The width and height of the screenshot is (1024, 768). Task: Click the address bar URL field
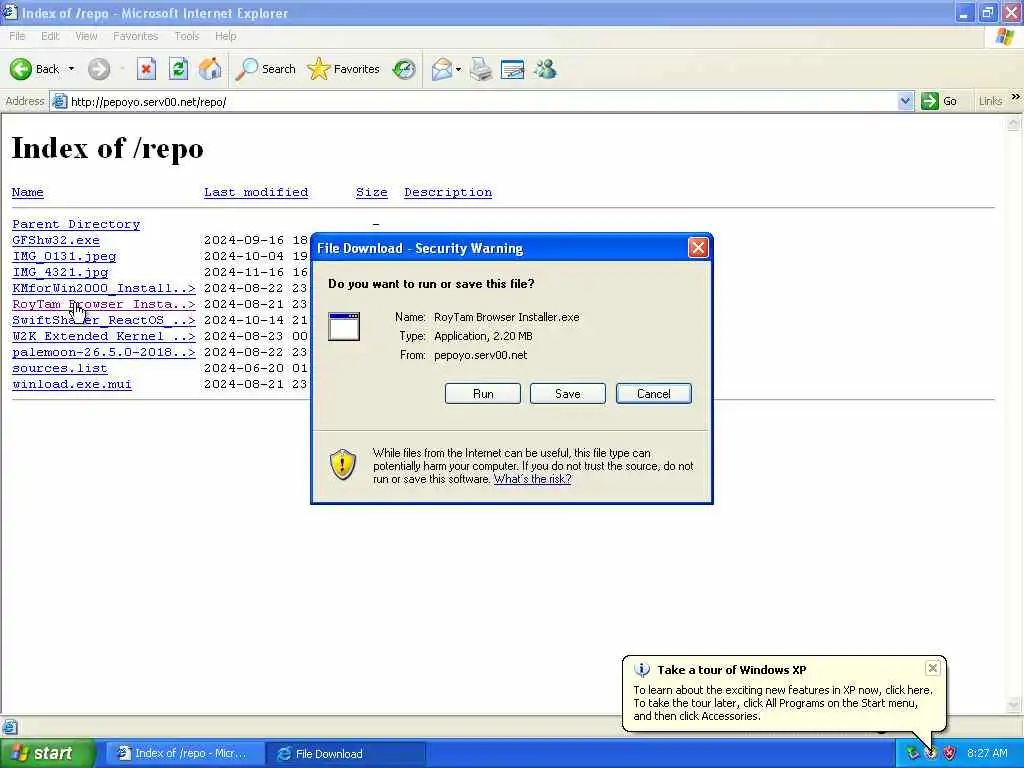point(483,102)
